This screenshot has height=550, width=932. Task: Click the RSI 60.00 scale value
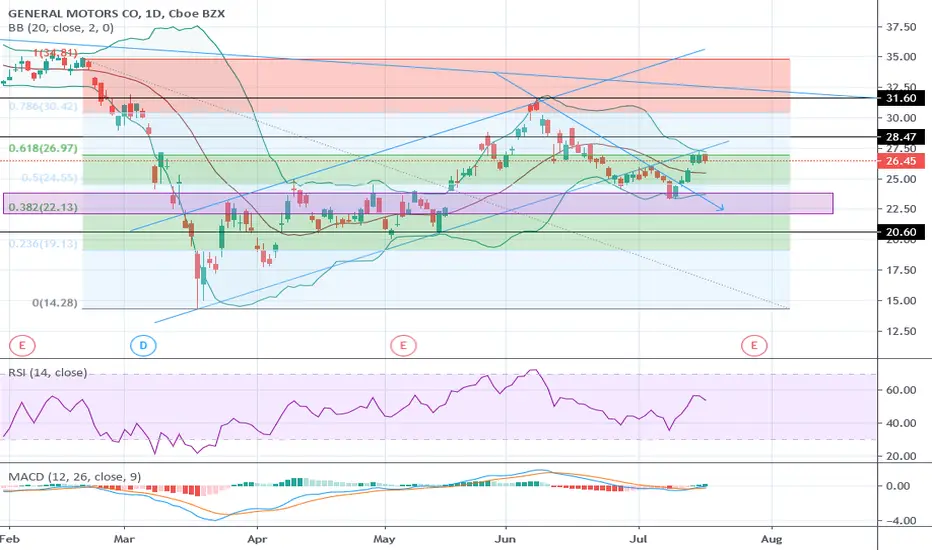point(901,390)
